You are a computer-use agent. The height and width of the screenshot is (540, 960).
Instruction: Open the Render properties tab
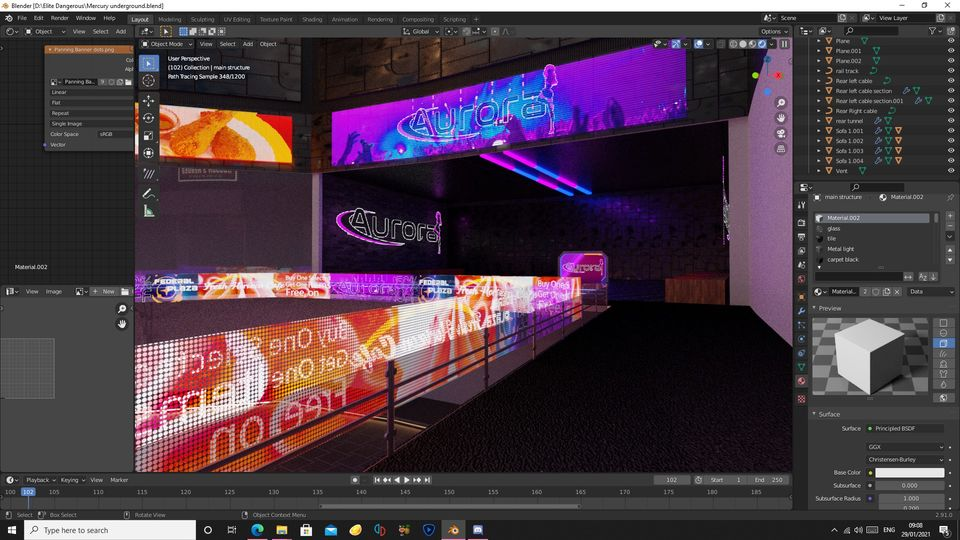801,223
